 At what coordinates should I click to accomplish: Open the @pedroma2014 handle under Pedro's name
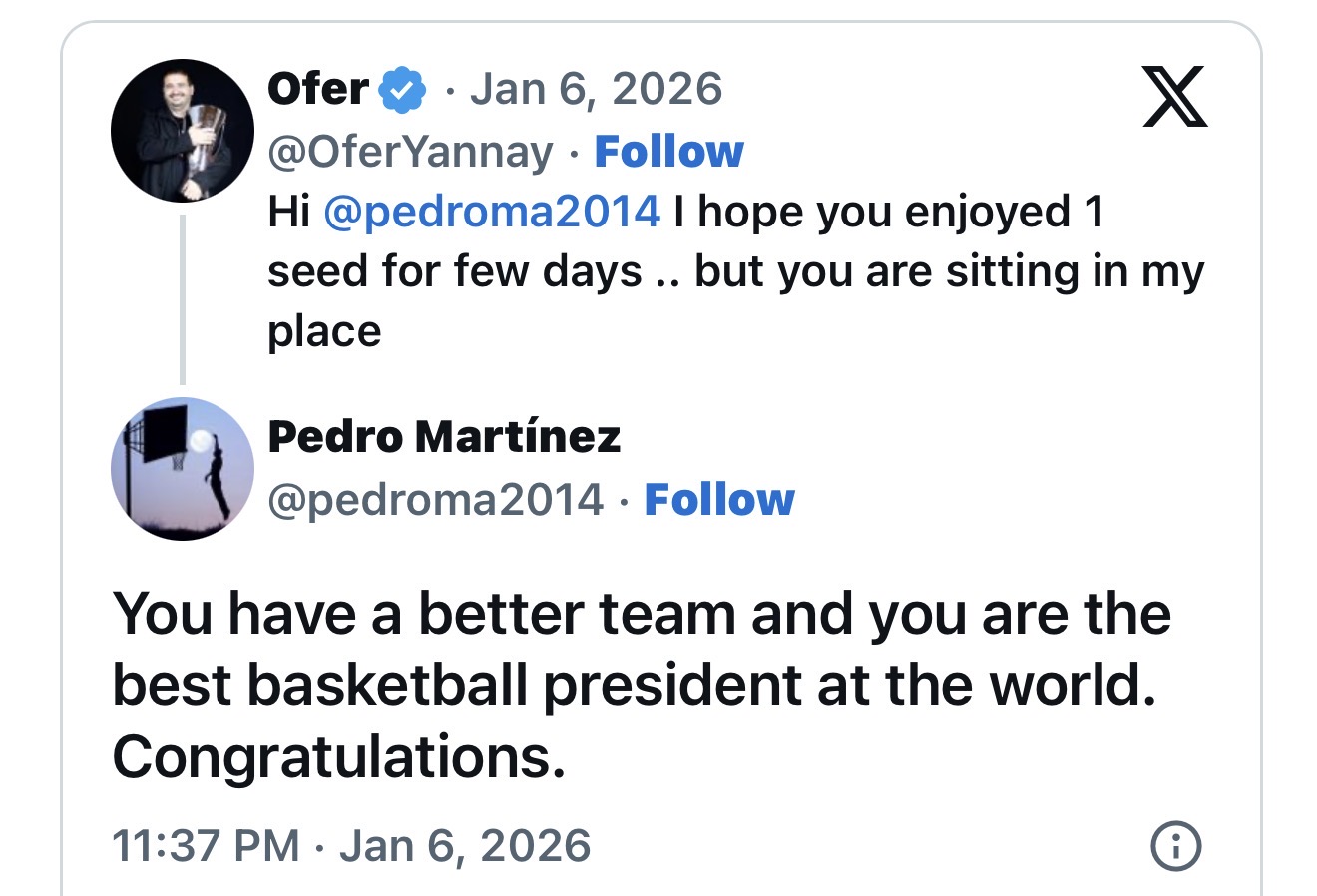click(435, 499)
